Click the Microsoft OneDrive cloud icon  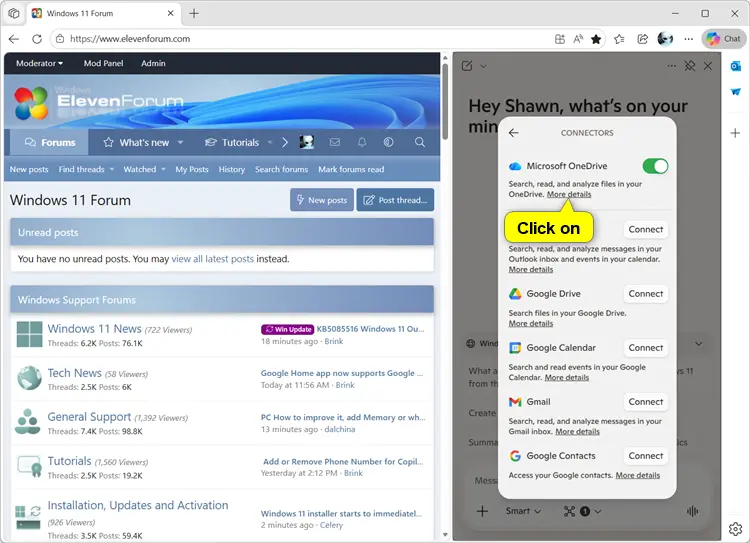pos(515,166)
